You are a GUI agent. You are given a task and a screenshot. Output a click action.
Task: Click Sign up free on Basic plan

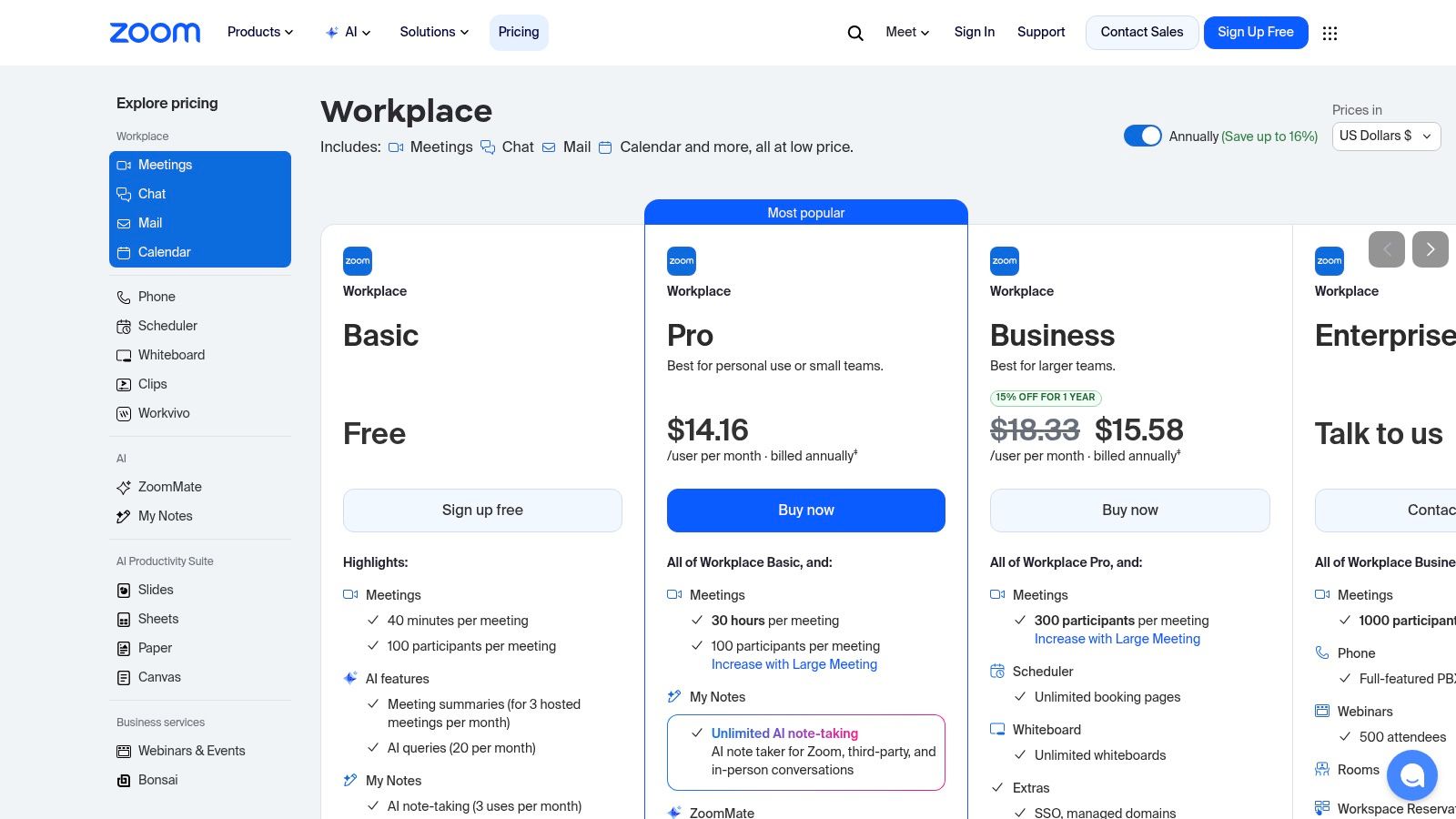point(482,511)
